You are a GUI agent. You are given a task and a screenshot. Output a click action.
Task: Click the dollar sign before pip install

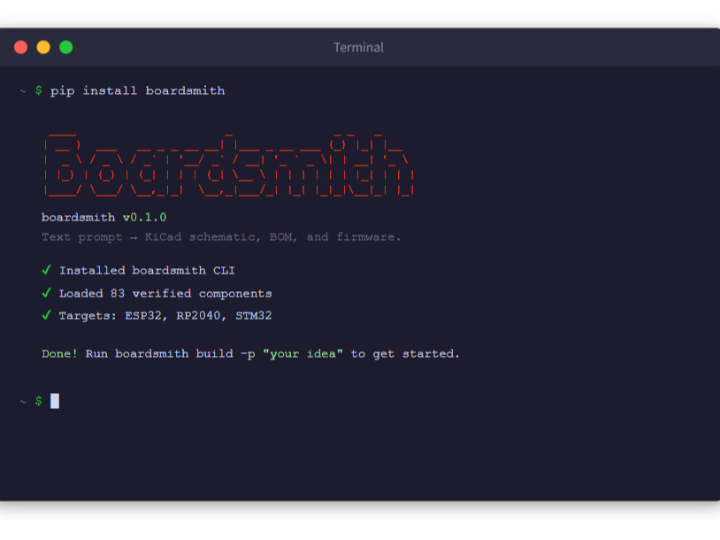(x=38, y=91)
